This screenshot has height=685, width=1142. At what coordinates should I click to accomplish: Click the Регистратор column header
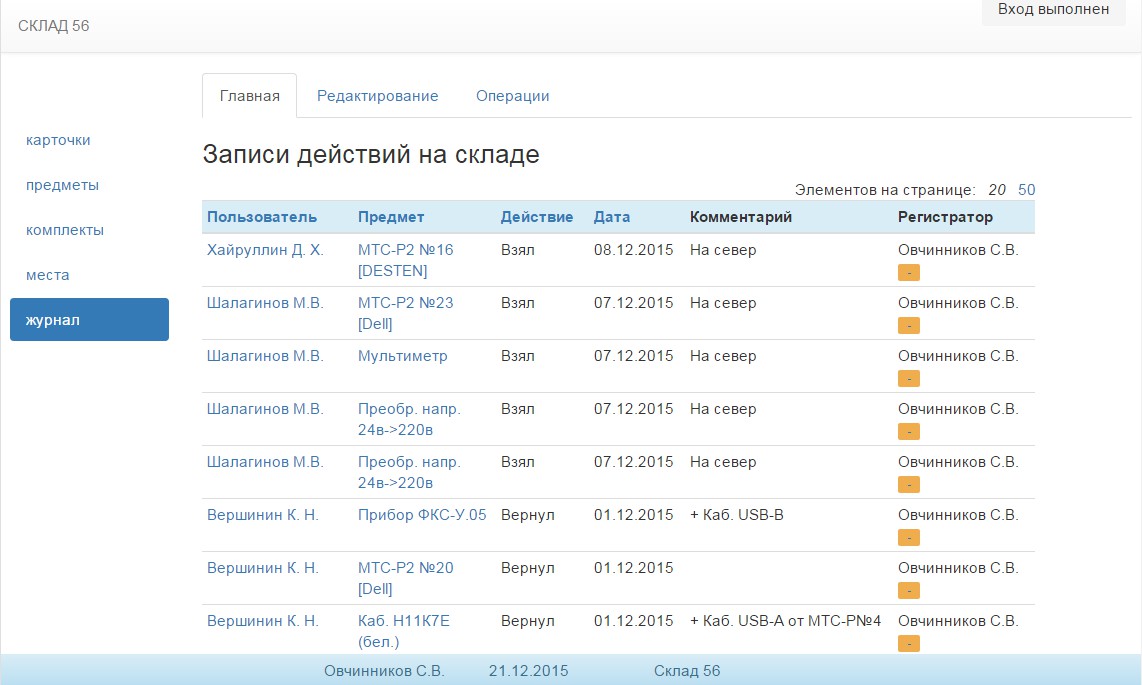click(945, 217)
